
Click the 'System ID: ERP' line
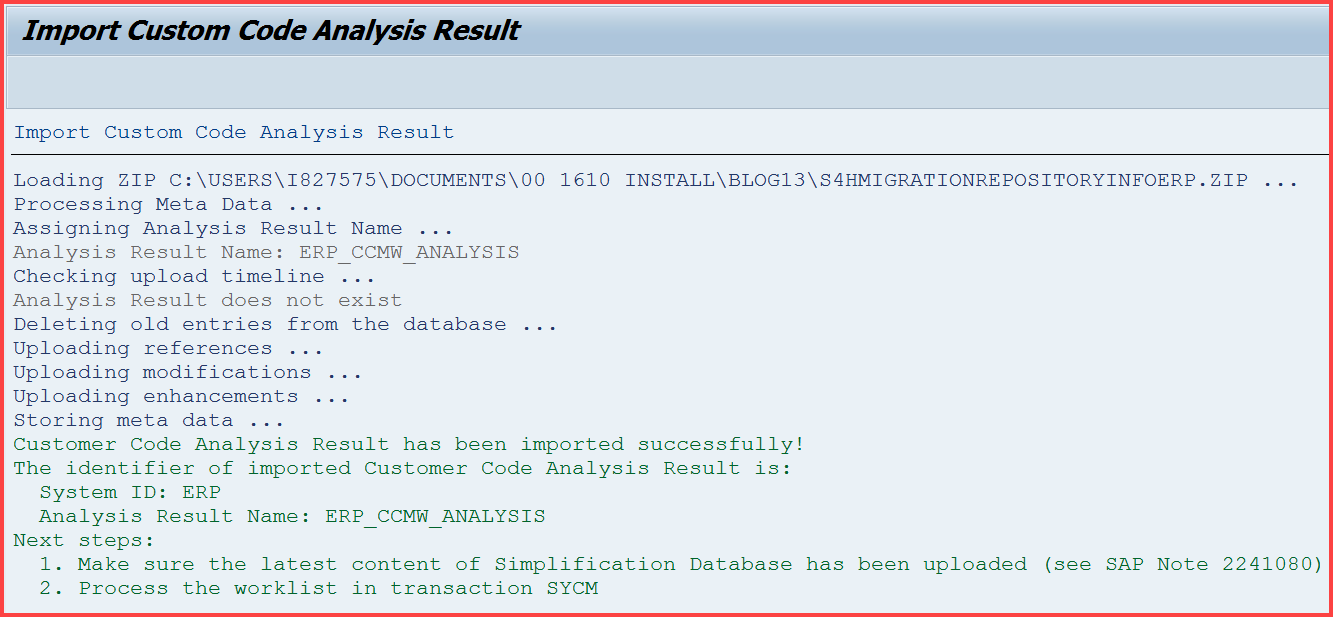click(x=130, y=492)
